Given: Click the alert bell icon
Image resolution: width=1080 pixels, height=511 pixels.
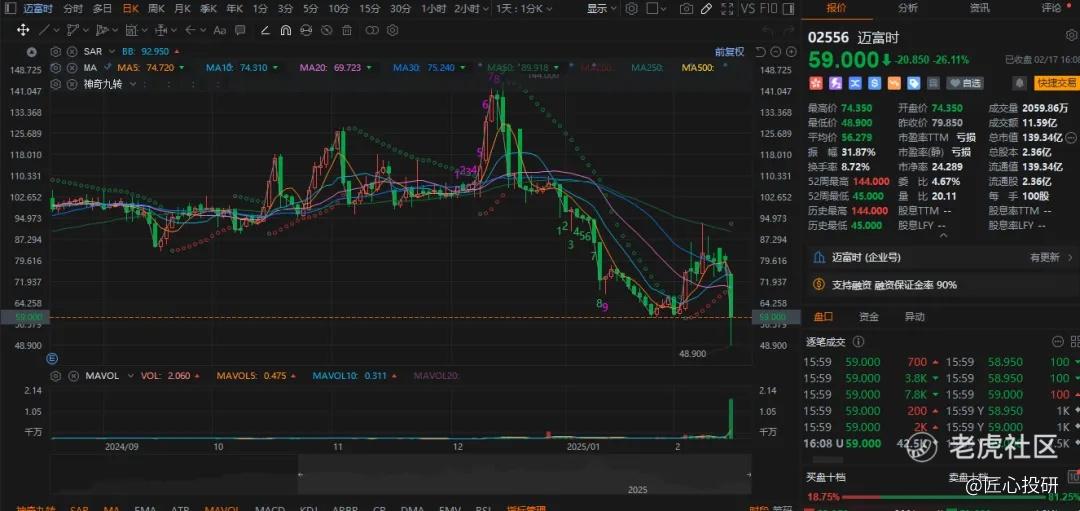Looking at the screenshot, I should (1019, 83).
